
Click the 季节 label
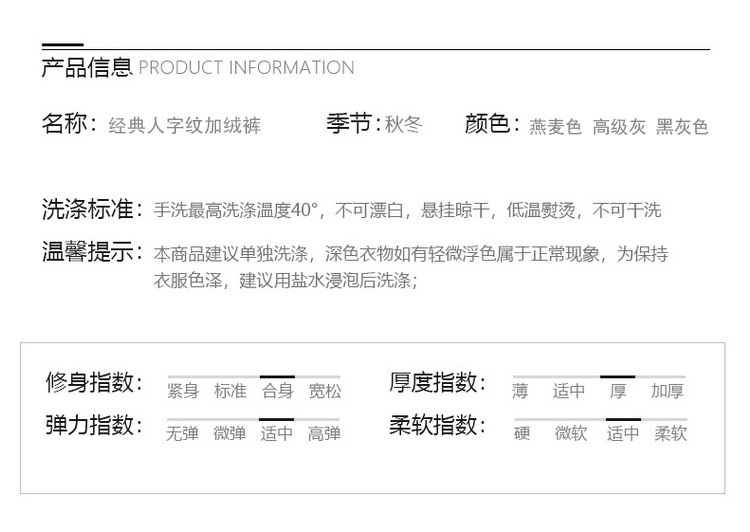349,123
